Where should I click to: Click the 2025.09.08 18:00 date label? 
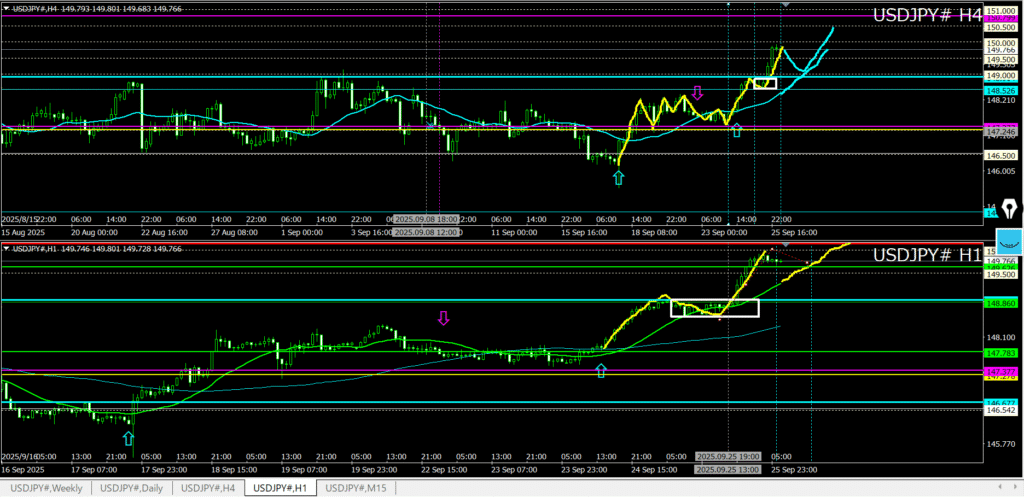426,219
